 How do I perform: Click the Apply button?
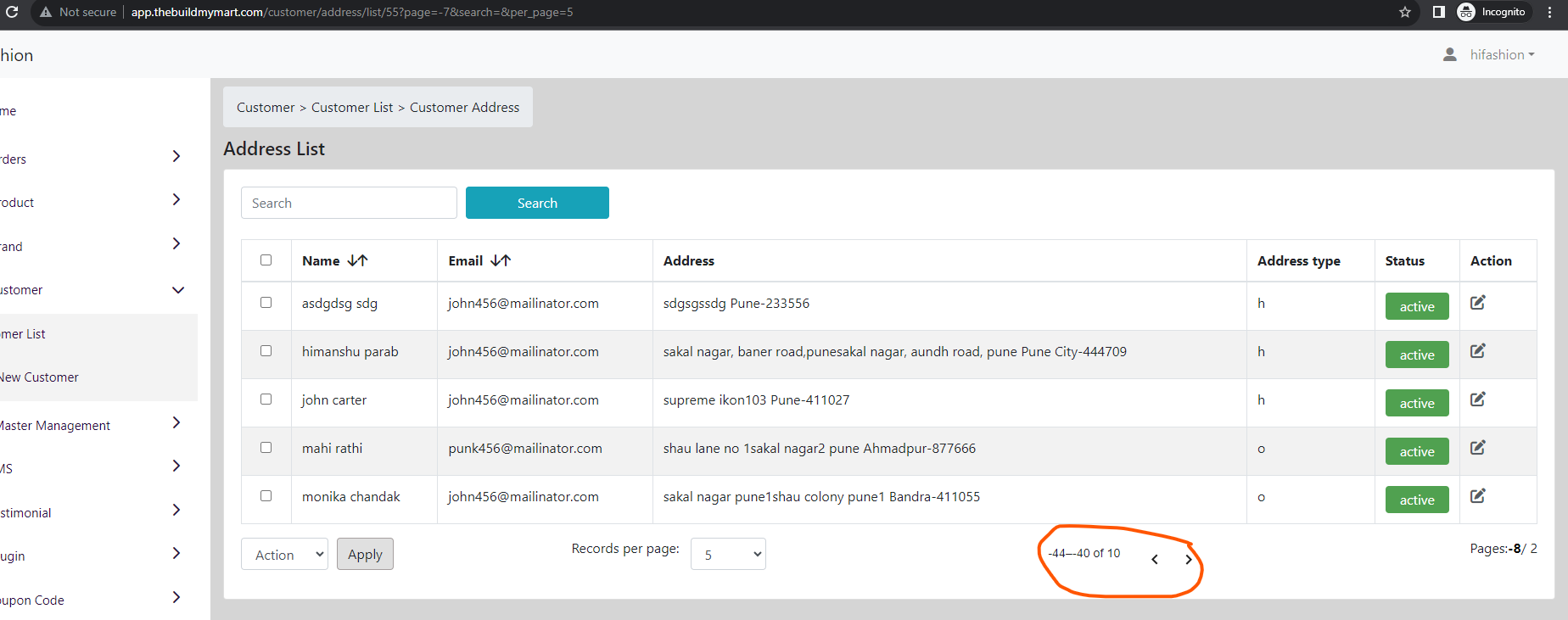[x=365, y=554]
